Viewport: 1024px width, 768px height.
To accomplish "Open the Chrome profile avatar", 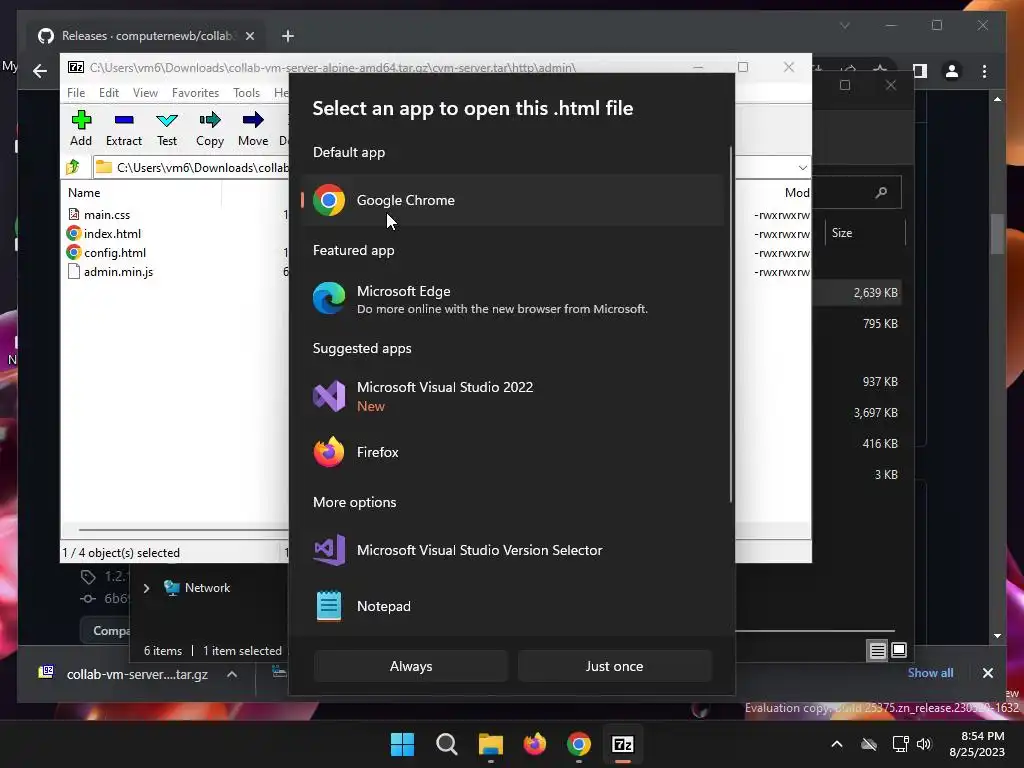I will 952,71.
